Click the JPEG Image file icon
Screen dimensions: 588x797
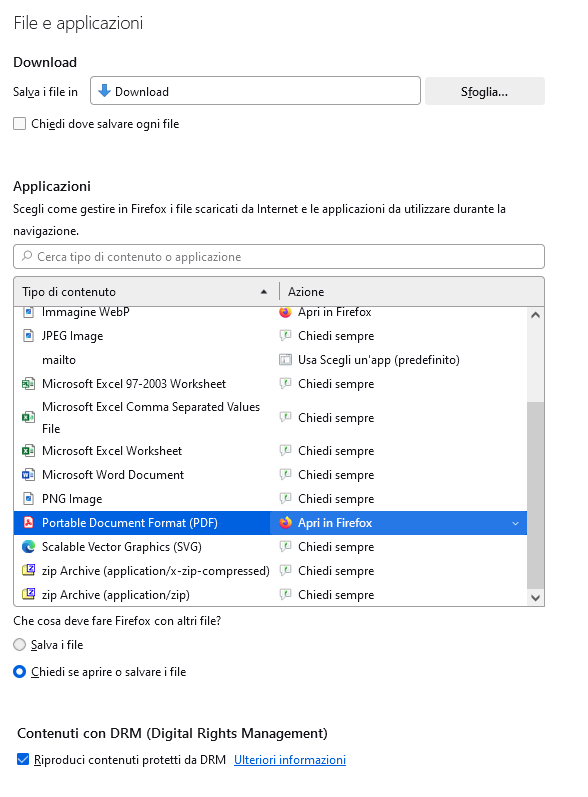coord(28,336)
